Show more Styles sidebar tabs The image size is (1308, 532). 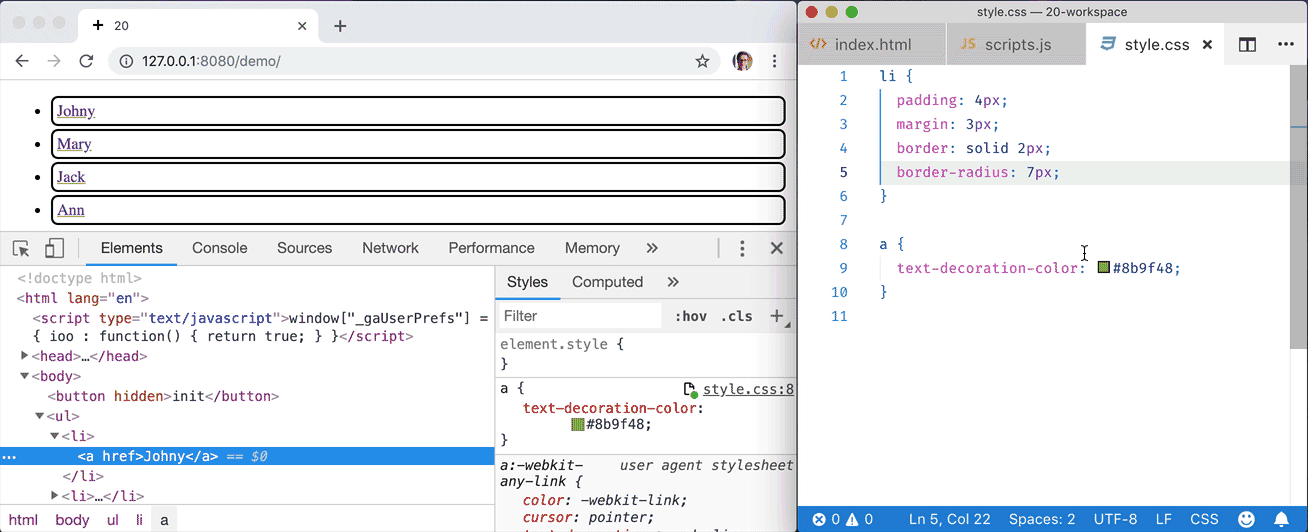click(x=673, y=282)
